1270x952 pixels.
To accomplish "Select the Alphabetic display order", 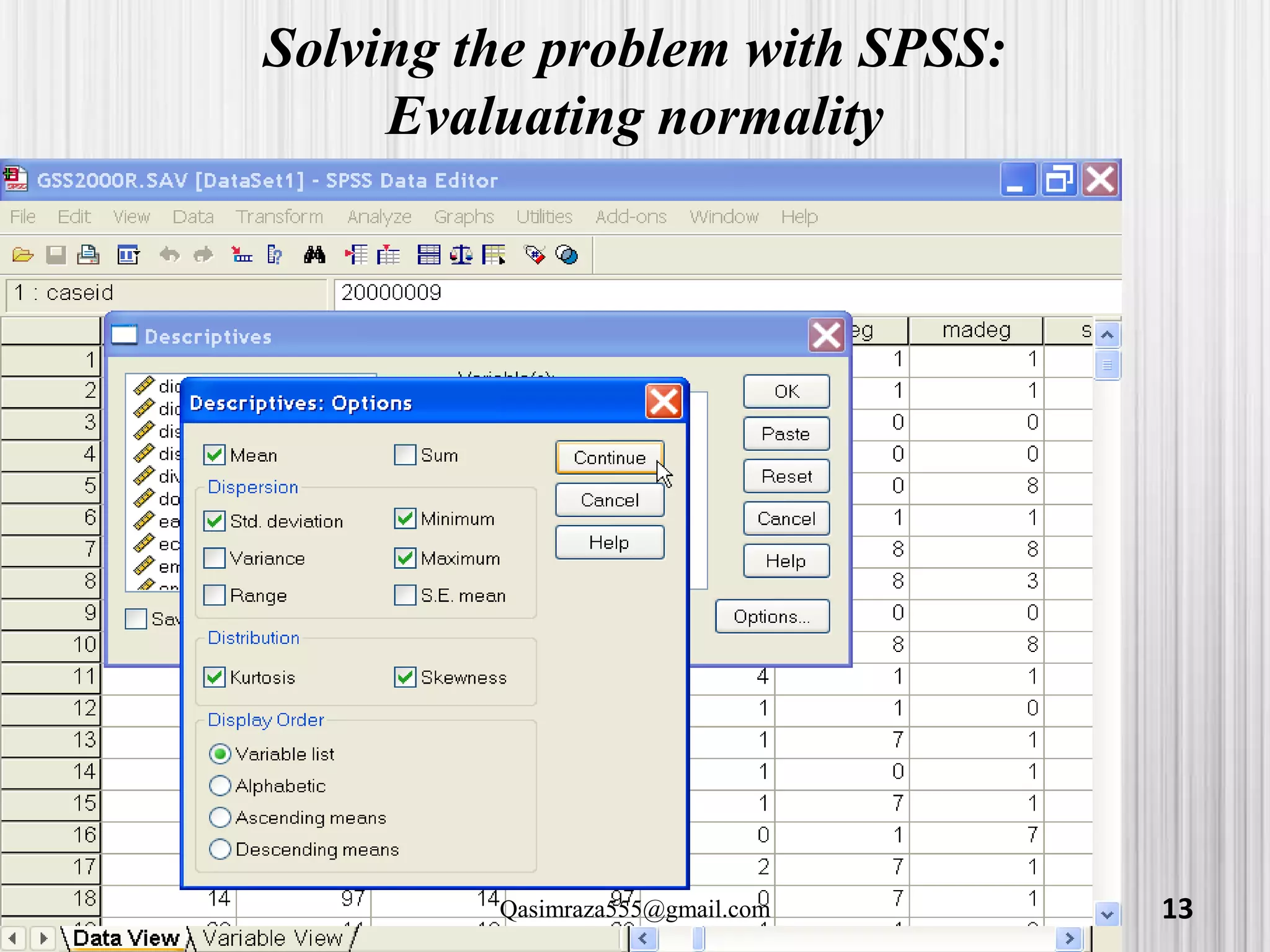I will coord(220,785).
